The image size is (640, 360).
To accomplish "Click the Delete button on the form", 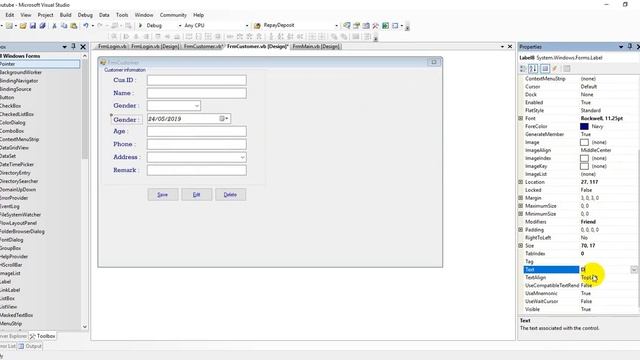I will 230,195.
